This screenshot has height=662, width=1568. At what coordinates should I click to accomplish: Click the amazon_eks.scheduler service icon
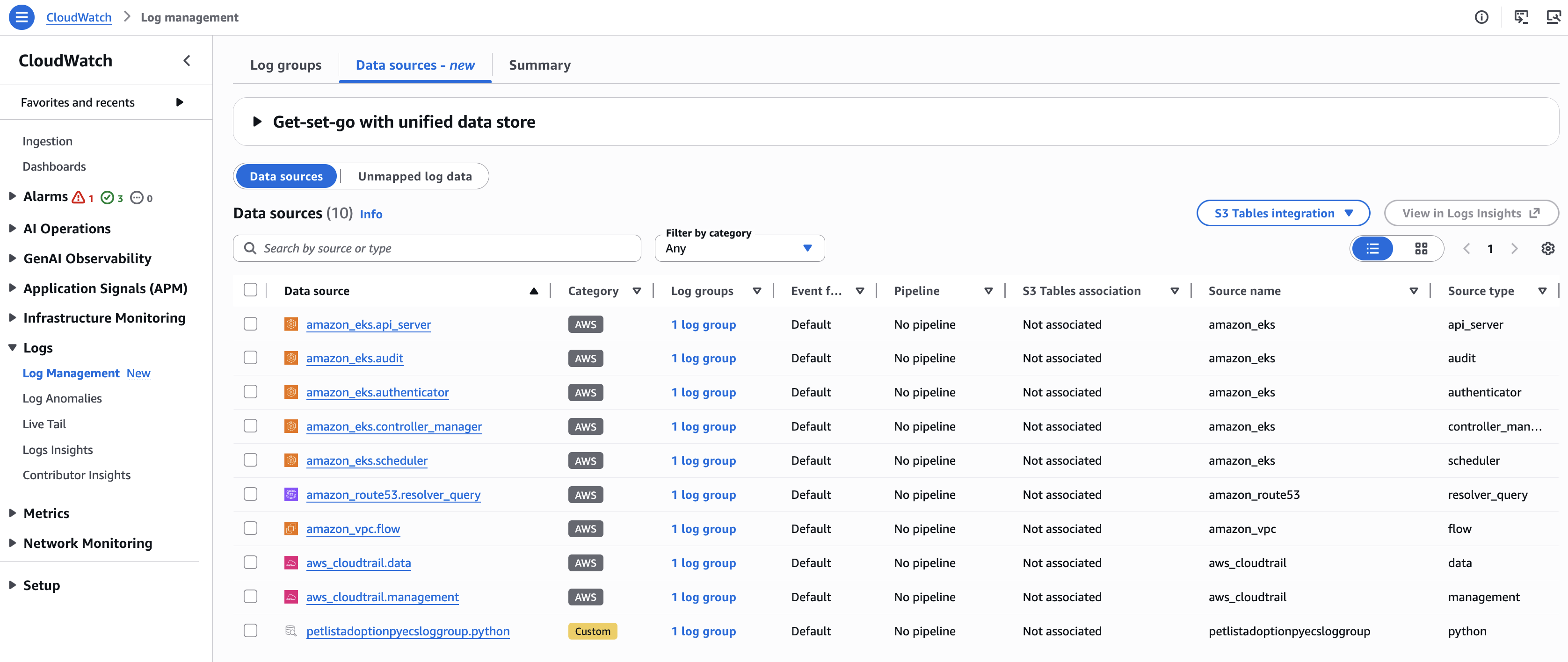pyautogui.click(x=291, y=461)
